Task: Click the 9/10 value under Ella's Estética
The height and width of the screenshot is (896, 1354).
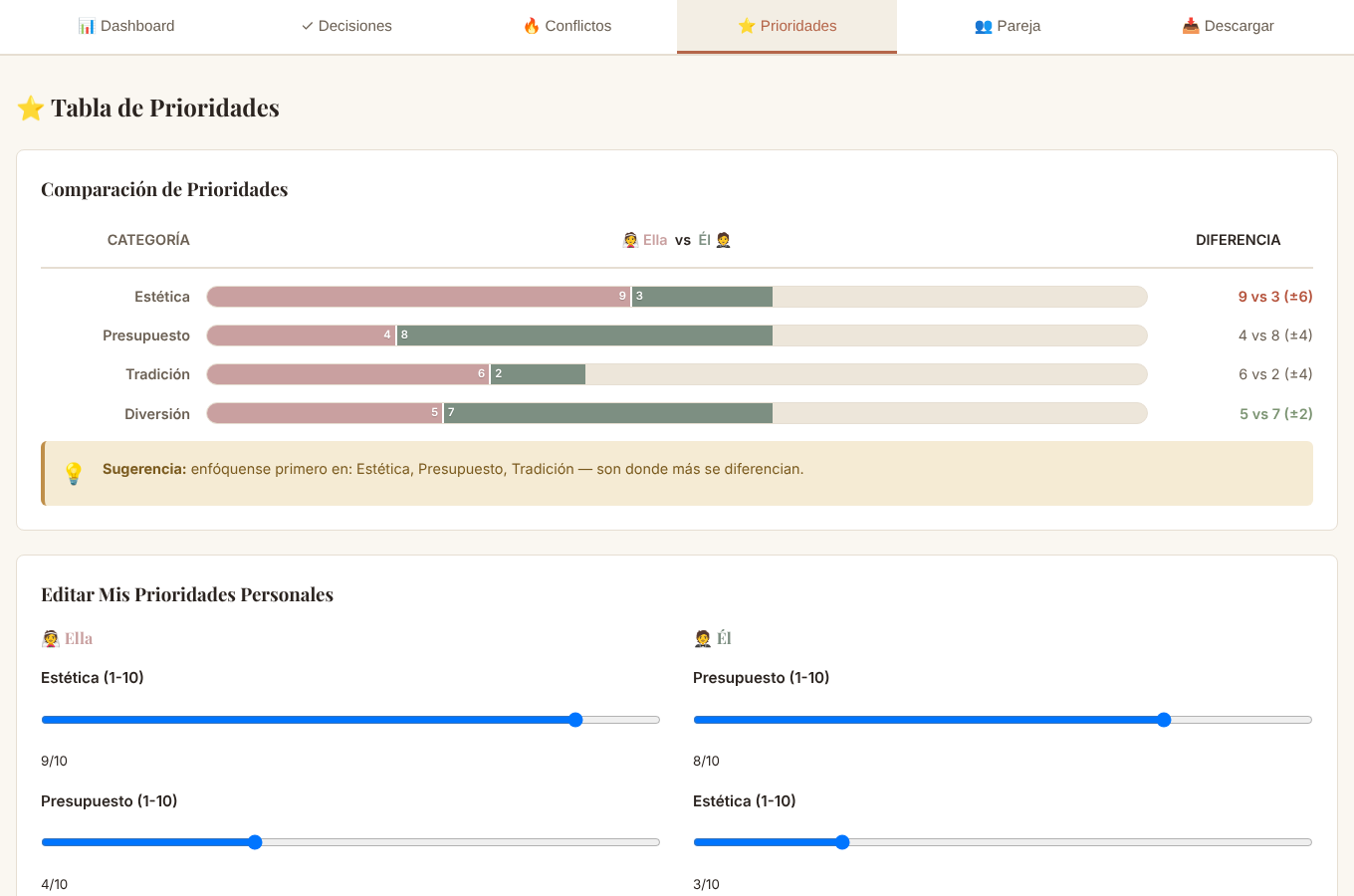Action: pos(54,762)
